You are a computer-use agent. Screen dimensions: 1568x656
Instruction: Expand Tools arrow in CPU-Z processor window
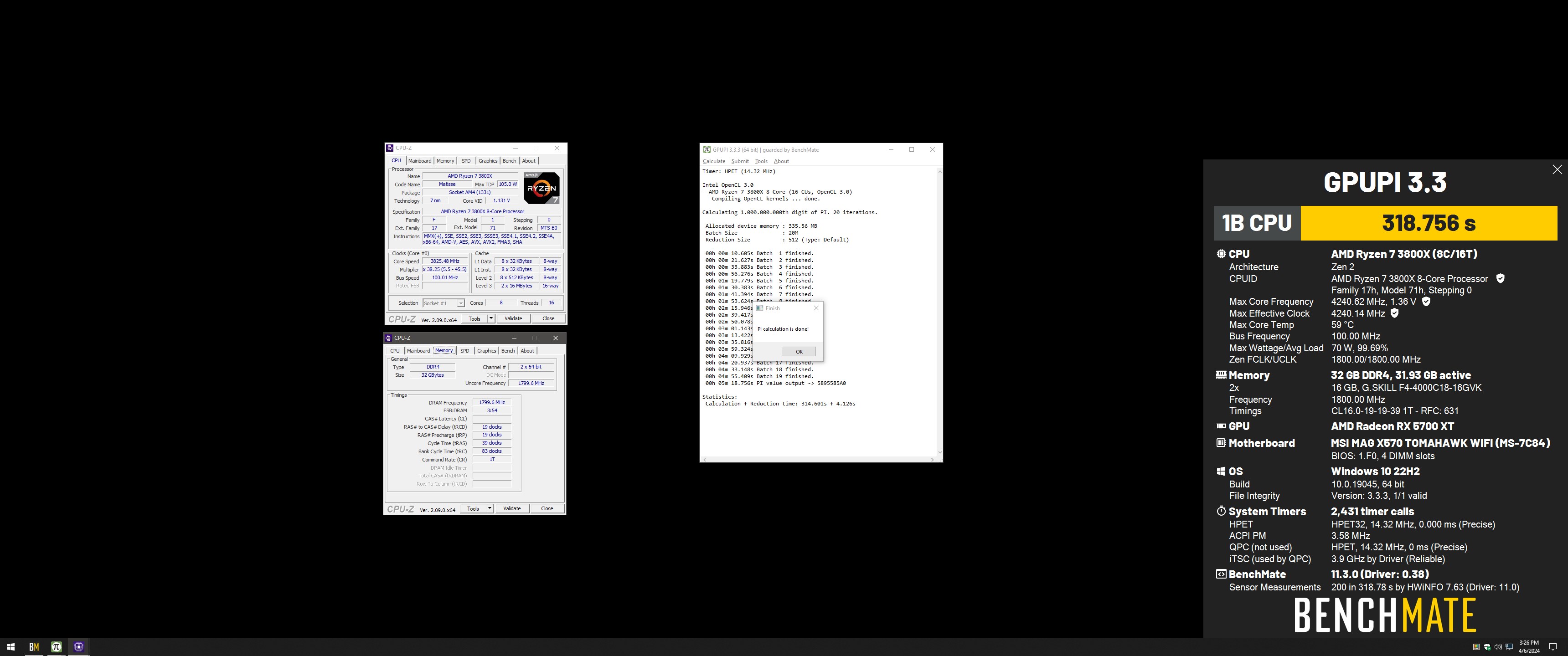(x=491, y=318)
